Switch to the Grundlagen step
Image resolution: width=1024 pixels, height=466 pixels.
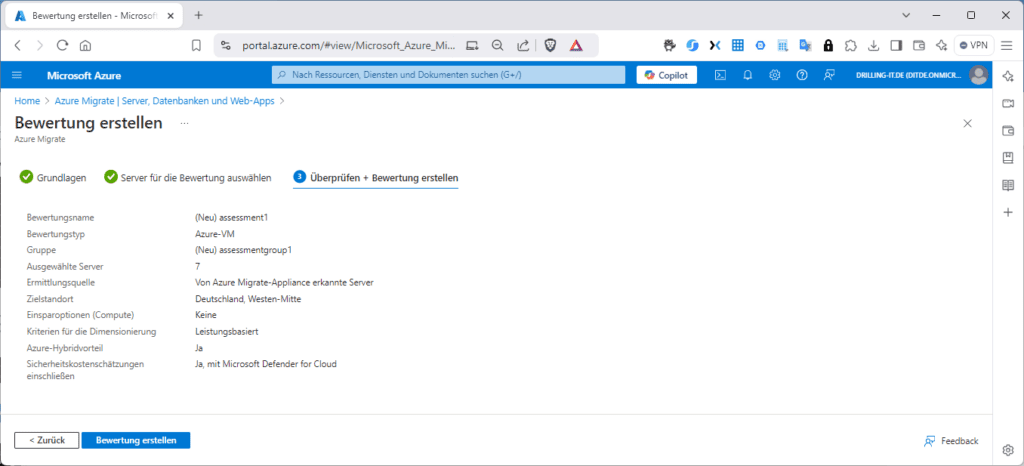click(53, 178)
